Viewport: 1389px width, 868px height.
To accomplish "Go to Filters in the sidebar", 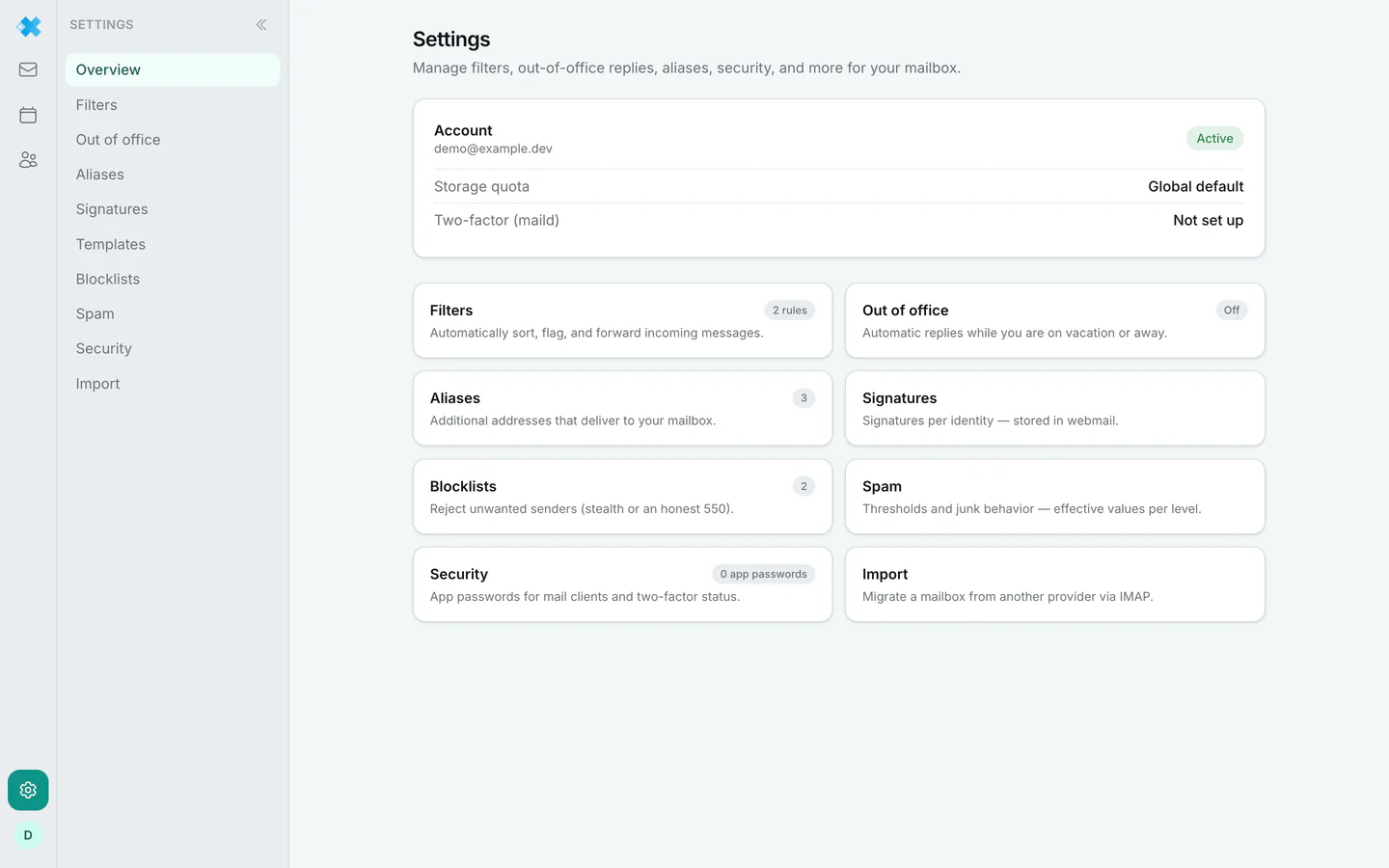I will [x=173, y=105].
